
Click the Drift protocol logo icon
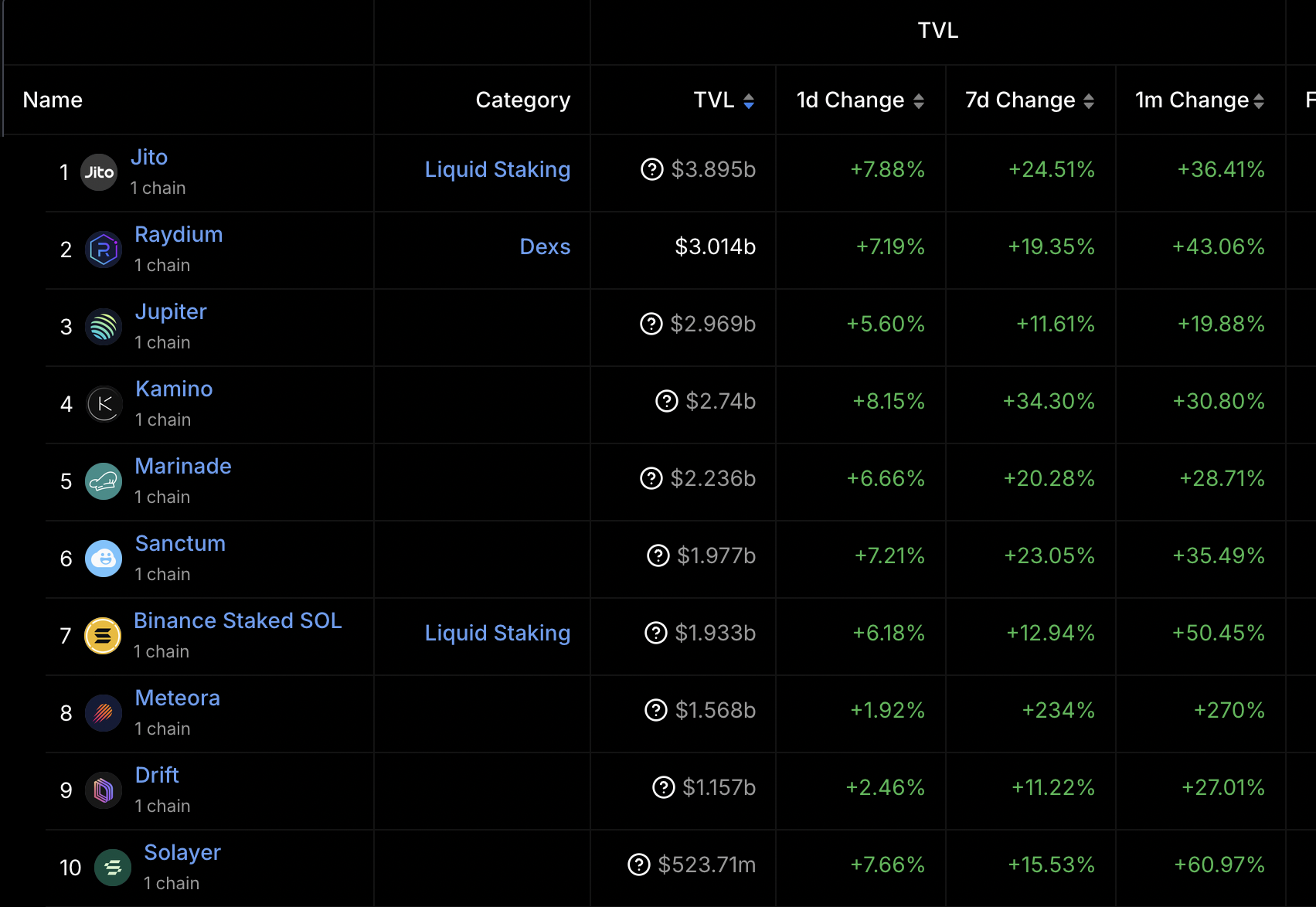104,790
